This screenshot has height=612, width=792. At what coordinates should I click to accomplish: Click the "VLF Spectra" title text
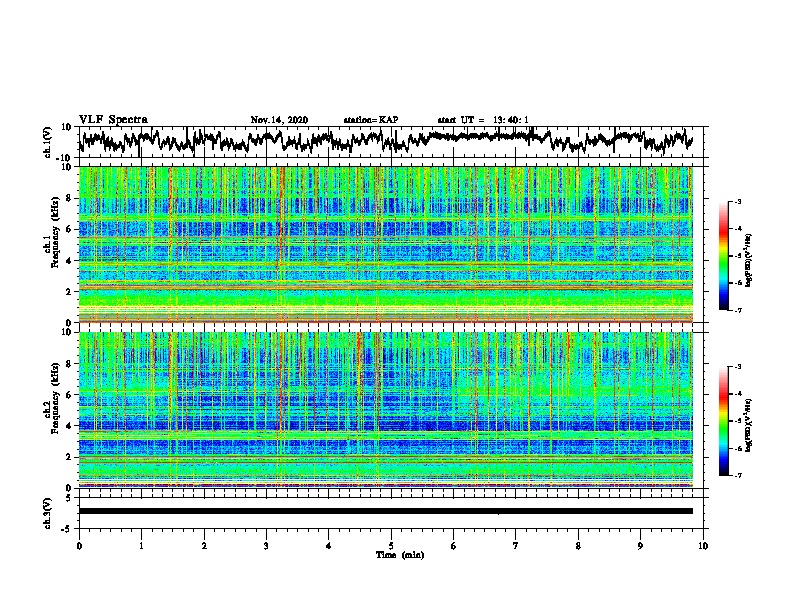[113, 120]
